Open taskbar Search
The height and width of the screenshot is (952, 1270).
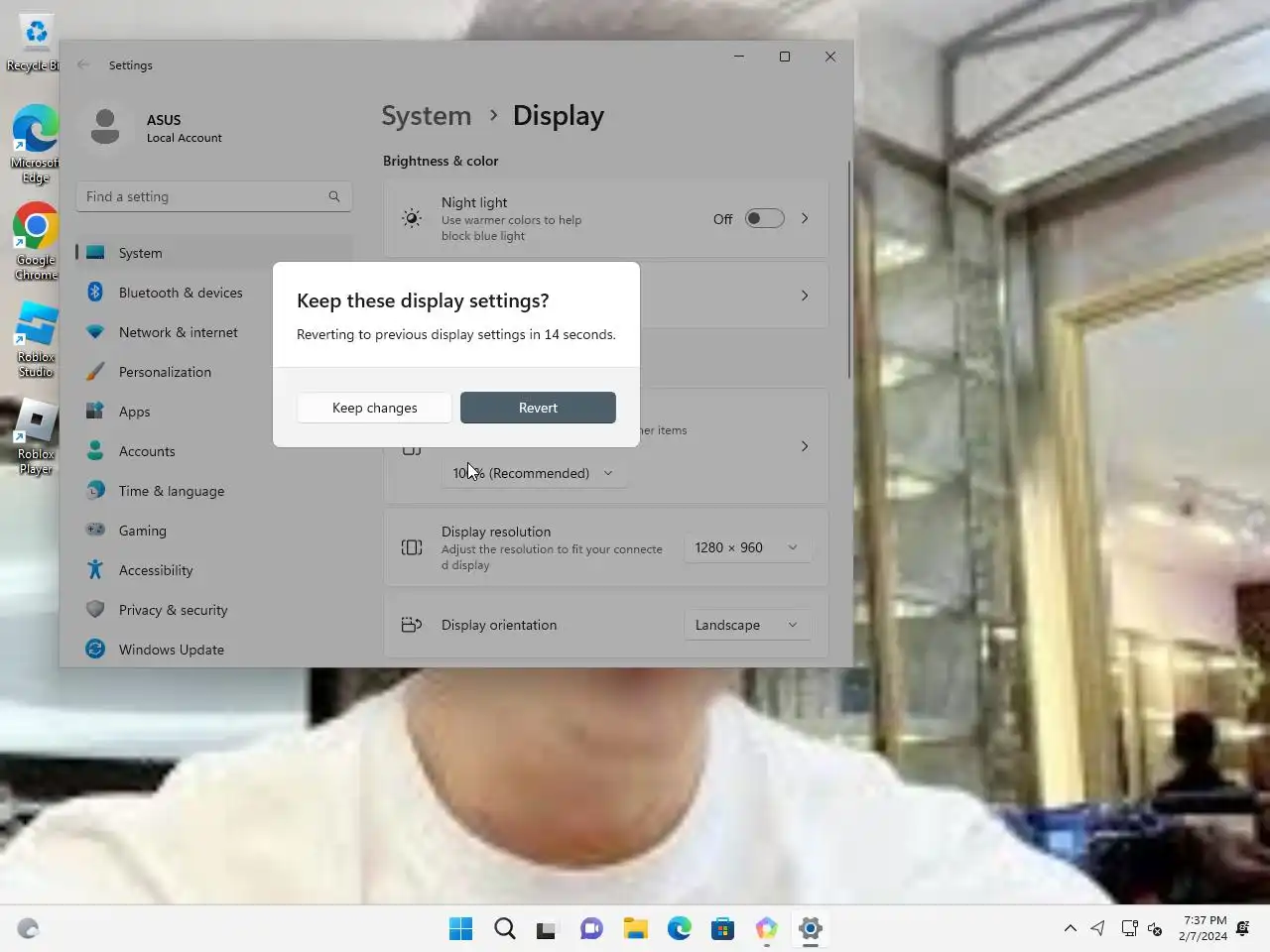pos(505,929)
